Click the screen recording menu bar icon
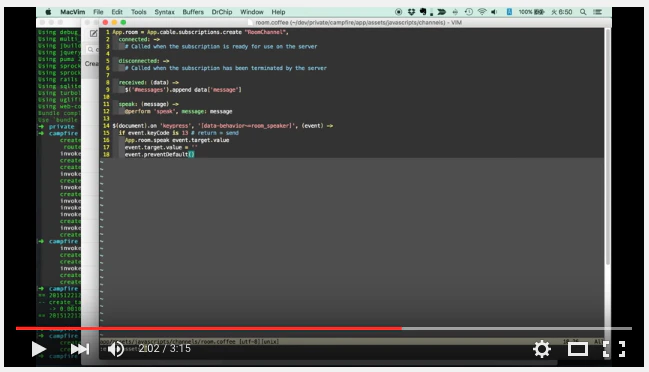 tap(399, 12)
